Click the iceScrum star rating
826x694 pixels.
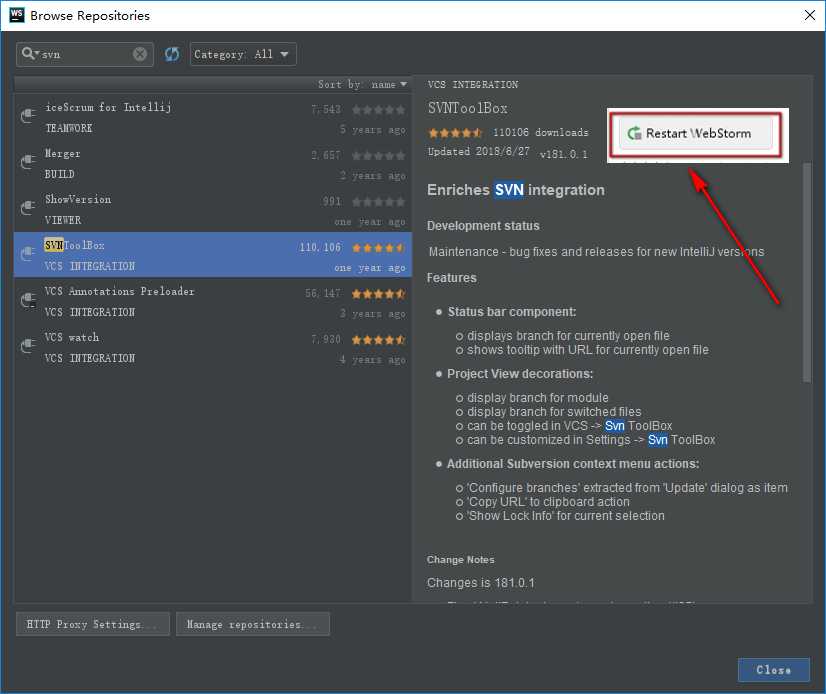(379, 110)
